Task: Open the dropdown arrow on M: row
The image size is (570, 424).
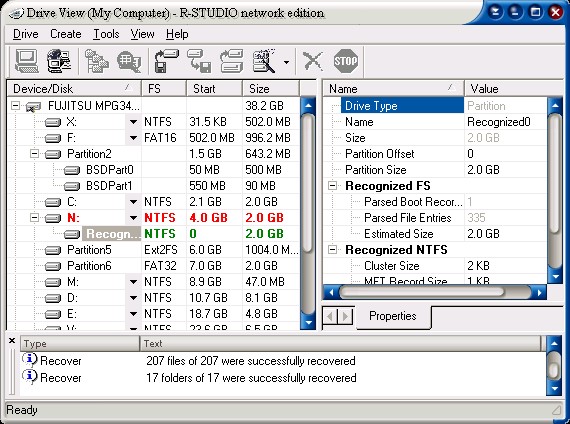Action: [133, 282]
